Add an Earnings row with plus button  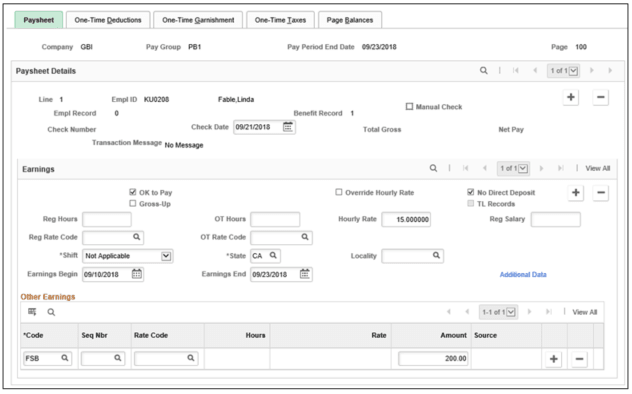pyautogui.click(x=576, y=193)
